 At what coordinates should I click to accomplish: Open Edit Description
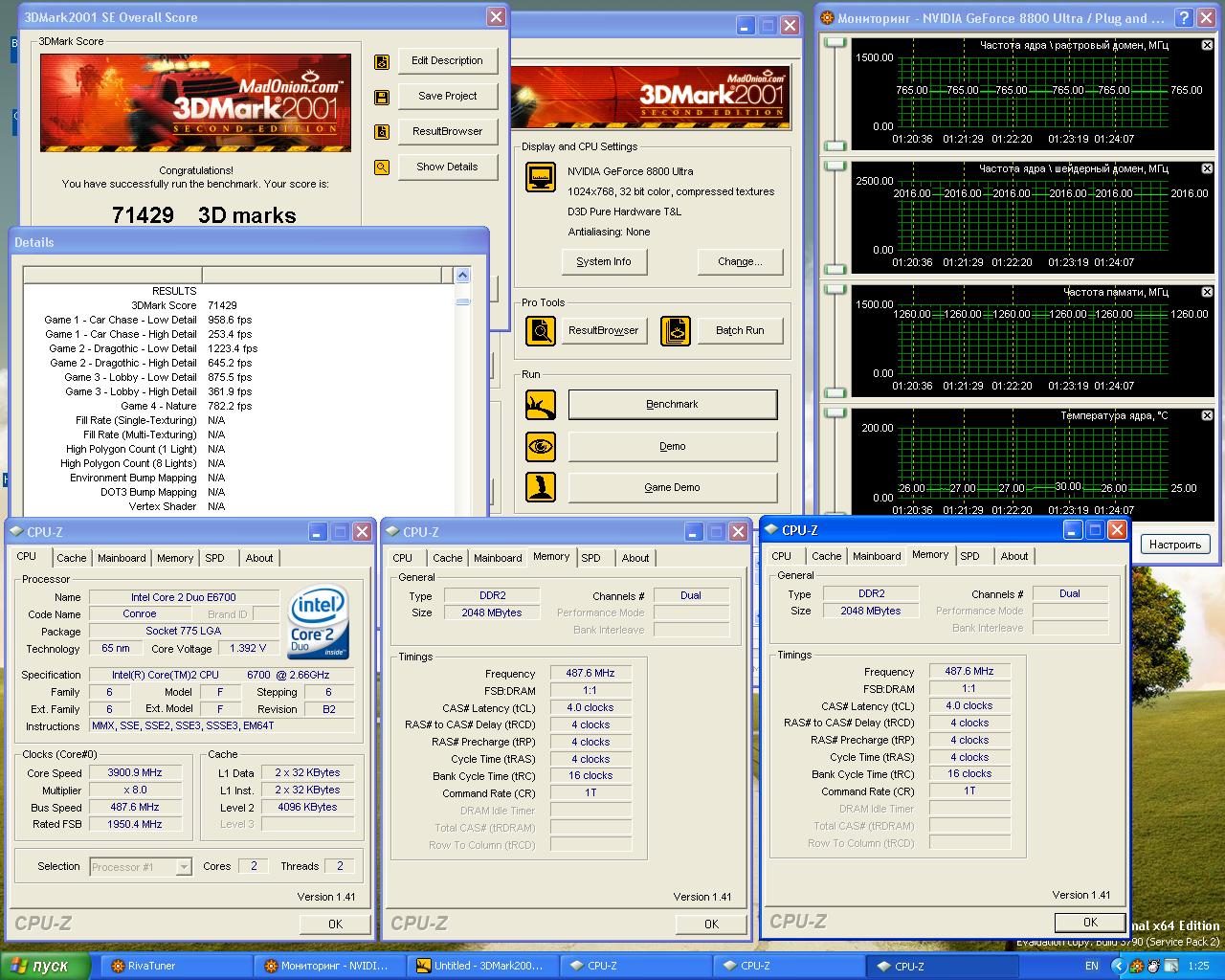pyautogui.click(x=448, y=60)
